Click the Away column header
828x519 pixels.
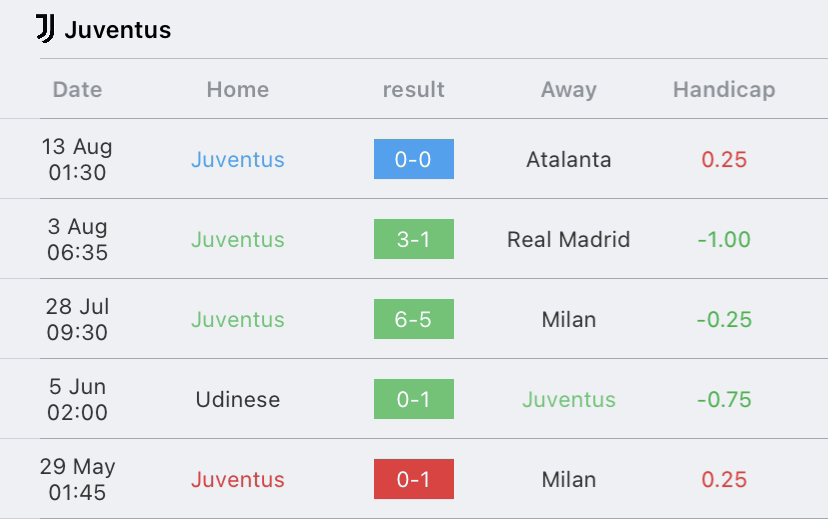pos(569,89)
